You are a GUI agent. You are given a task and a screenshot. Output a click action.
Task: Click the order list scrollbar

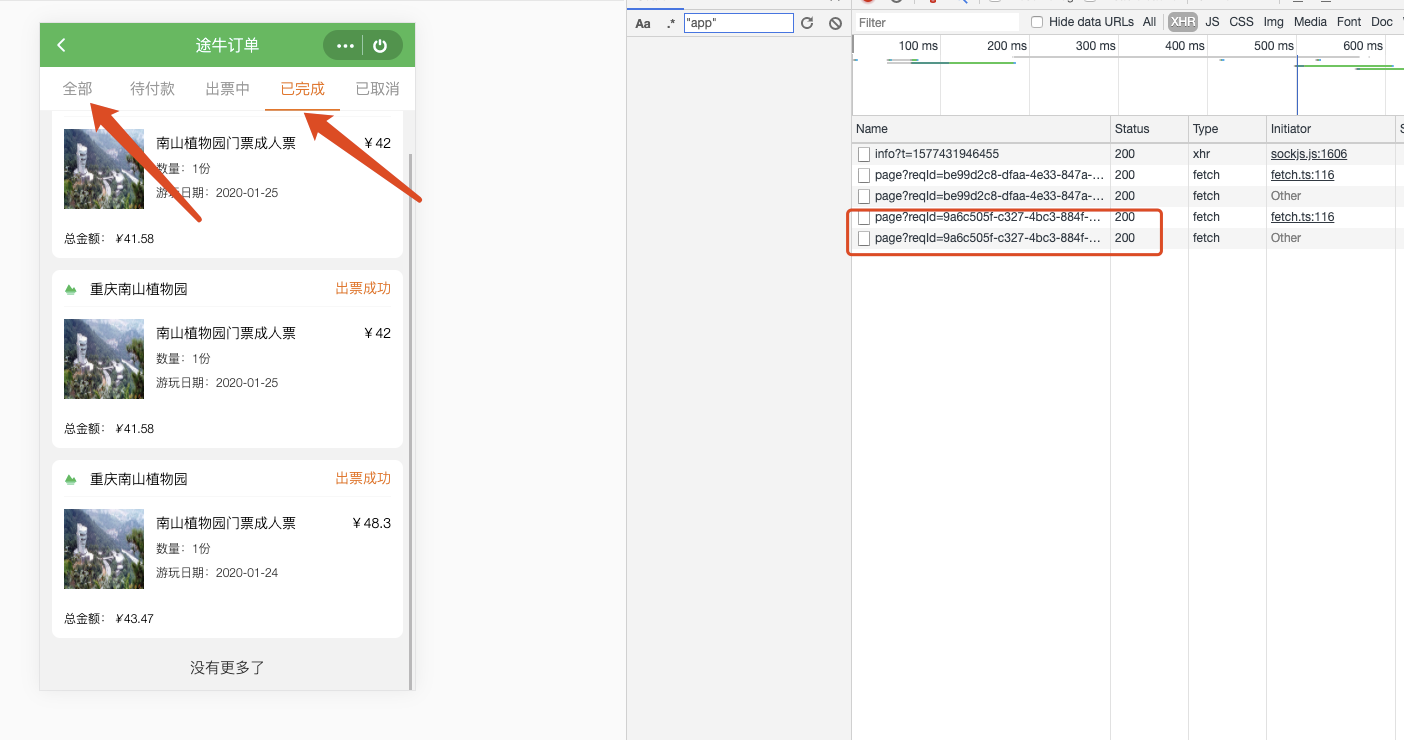click(x=410, y=420)
